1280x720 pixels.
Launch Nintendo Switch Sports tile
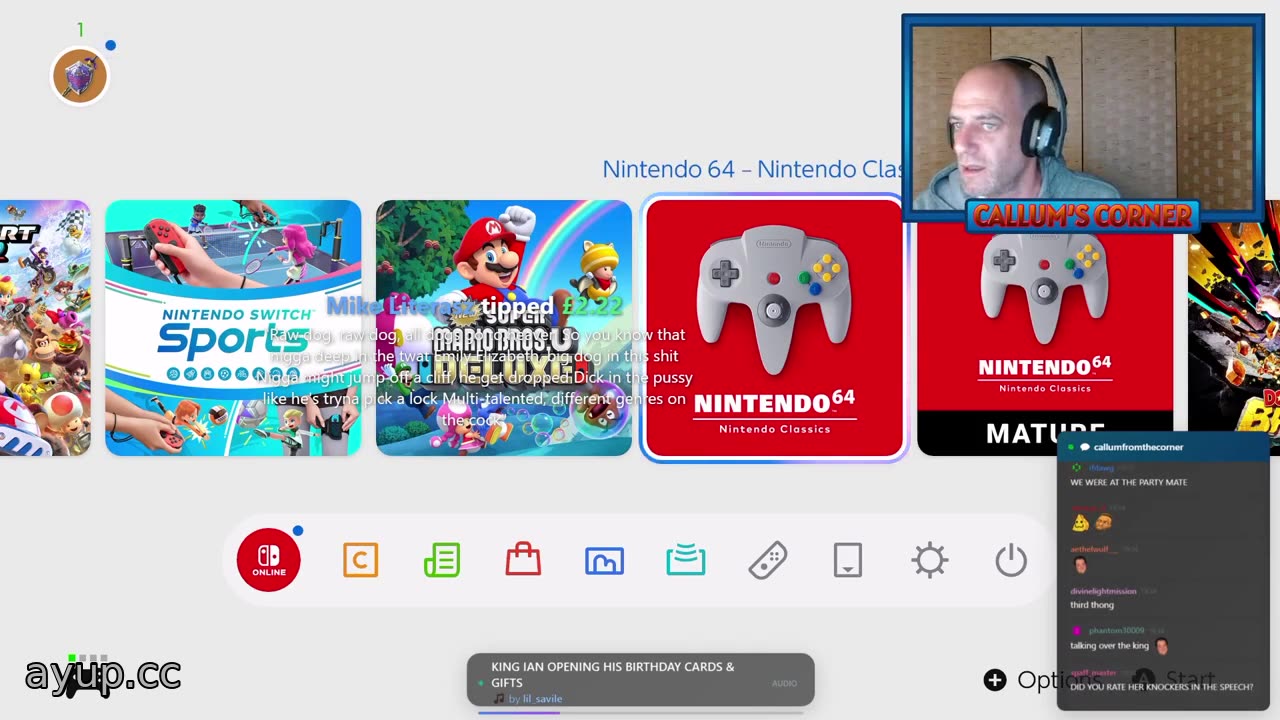(x=233, y=328)
